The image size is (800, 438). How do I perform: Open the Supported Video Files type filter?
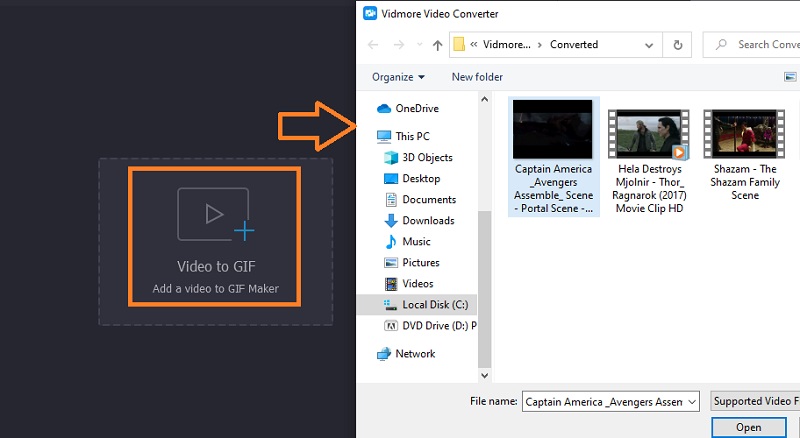[755, 402]
